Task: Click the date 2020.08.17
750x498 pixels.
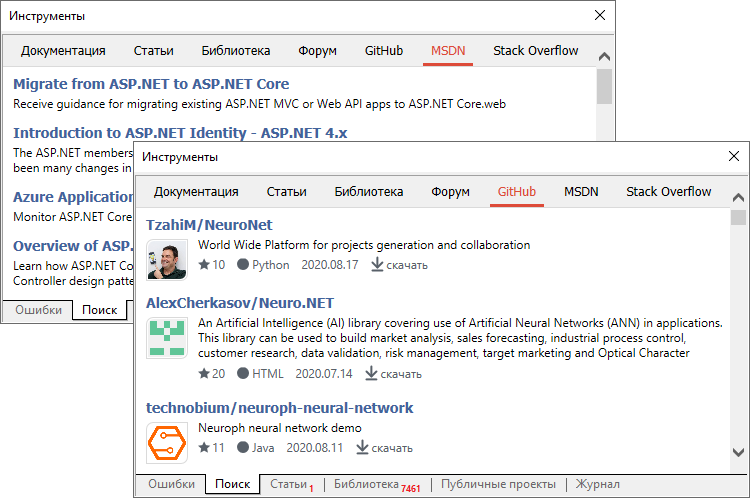Action: coord(330,265)
